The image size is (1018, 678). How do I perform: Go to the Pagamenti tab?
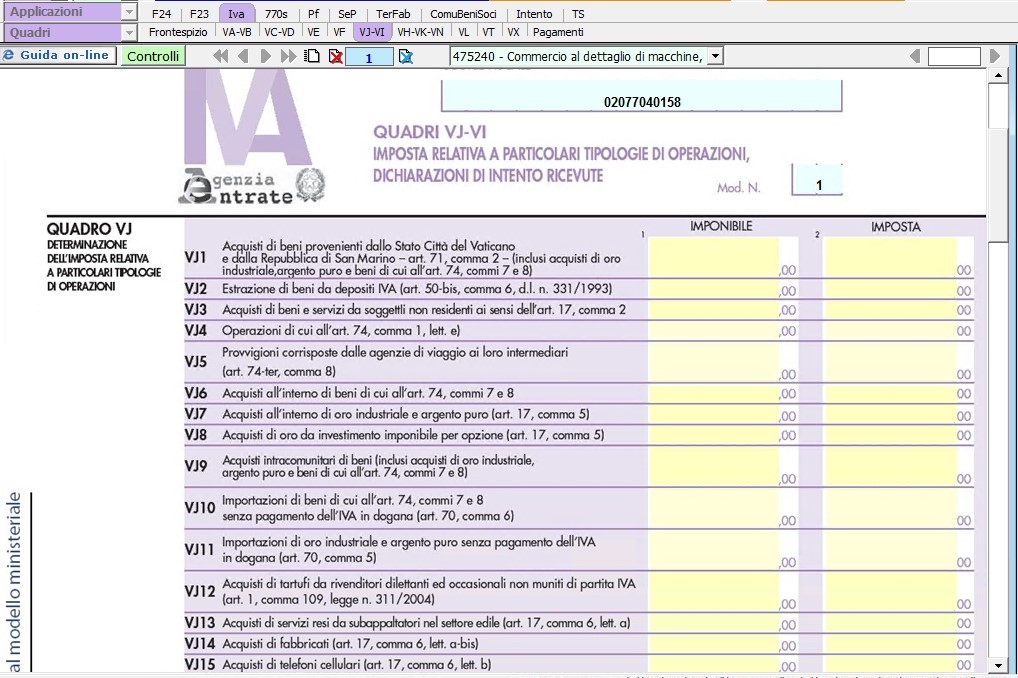[558, 32]
